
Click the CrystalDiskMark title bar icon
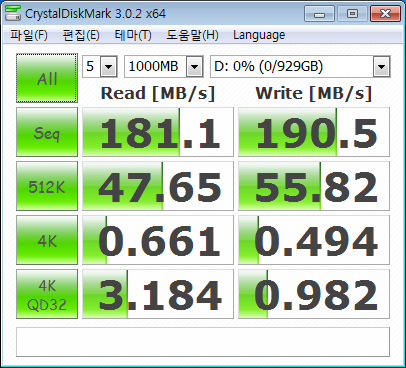[x=13, y=13]
